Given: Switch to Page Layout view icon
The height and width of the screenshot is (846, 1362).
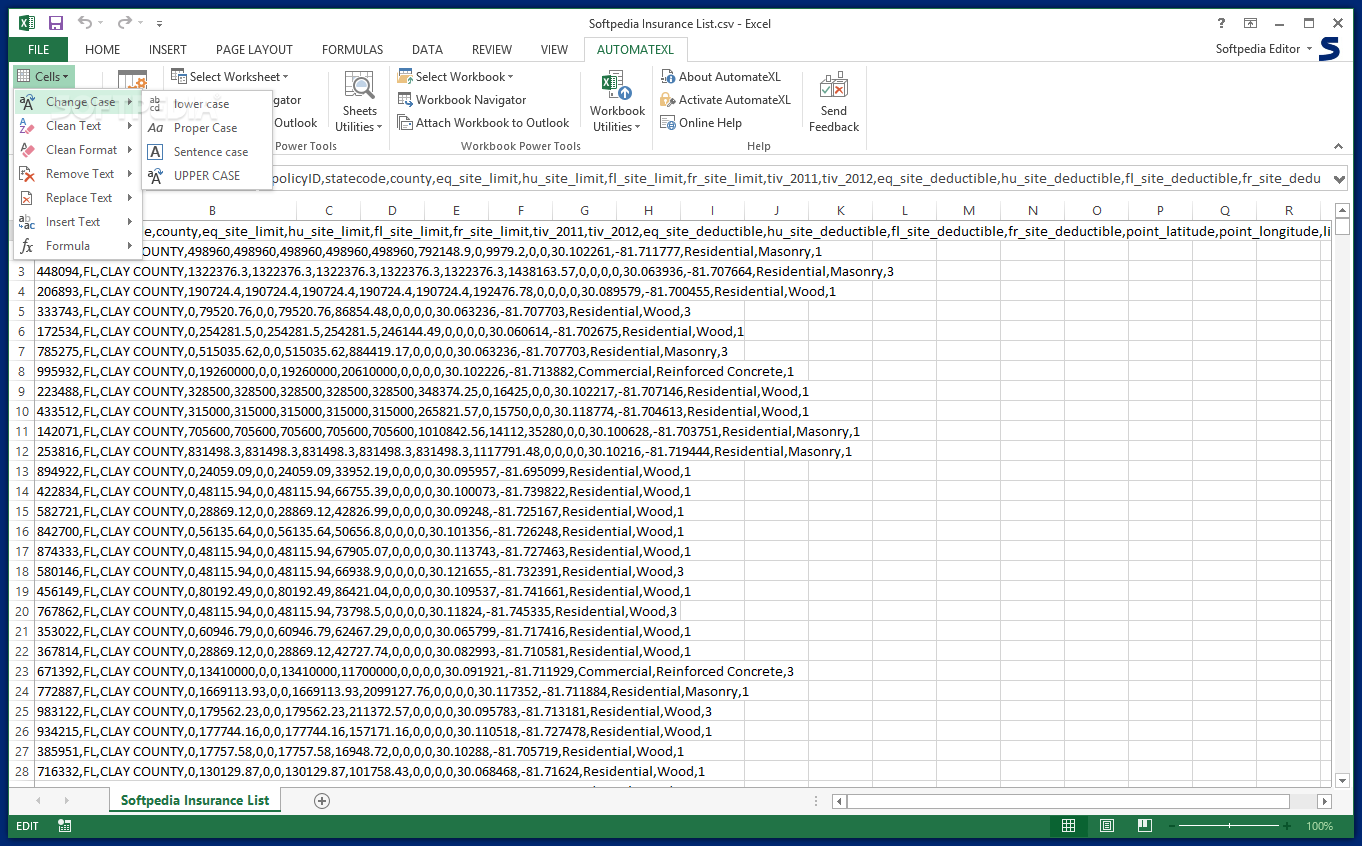Looking at the screenshot, I should pos(1106,826).
